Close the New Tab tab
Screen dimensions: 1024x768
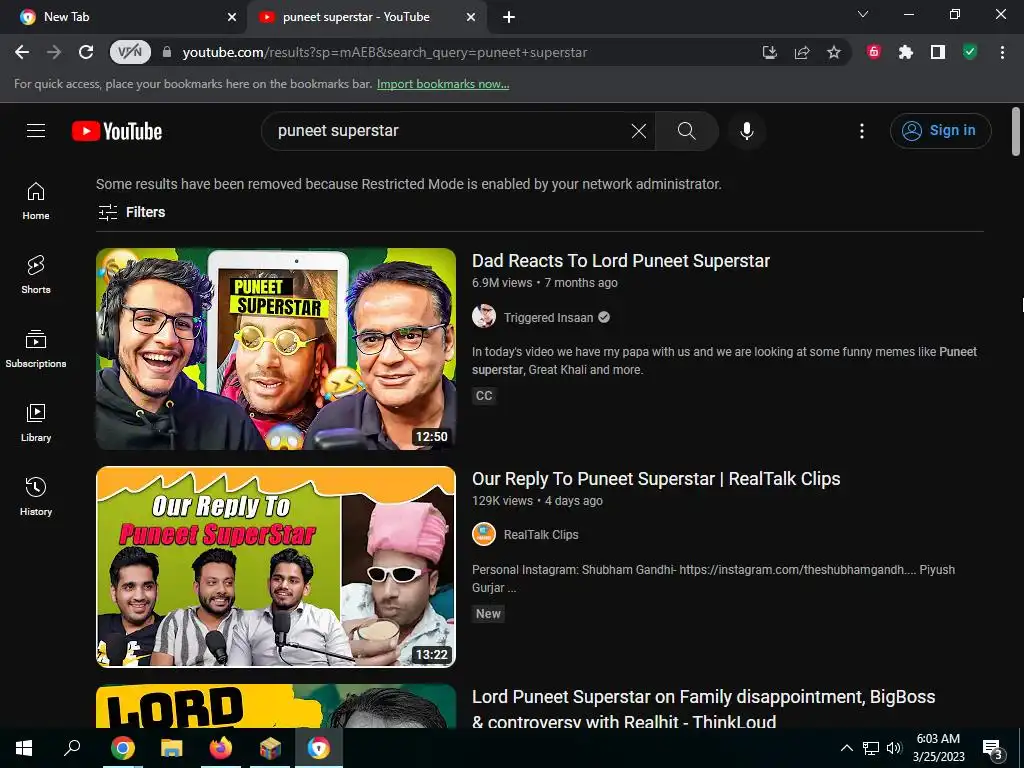232,17
